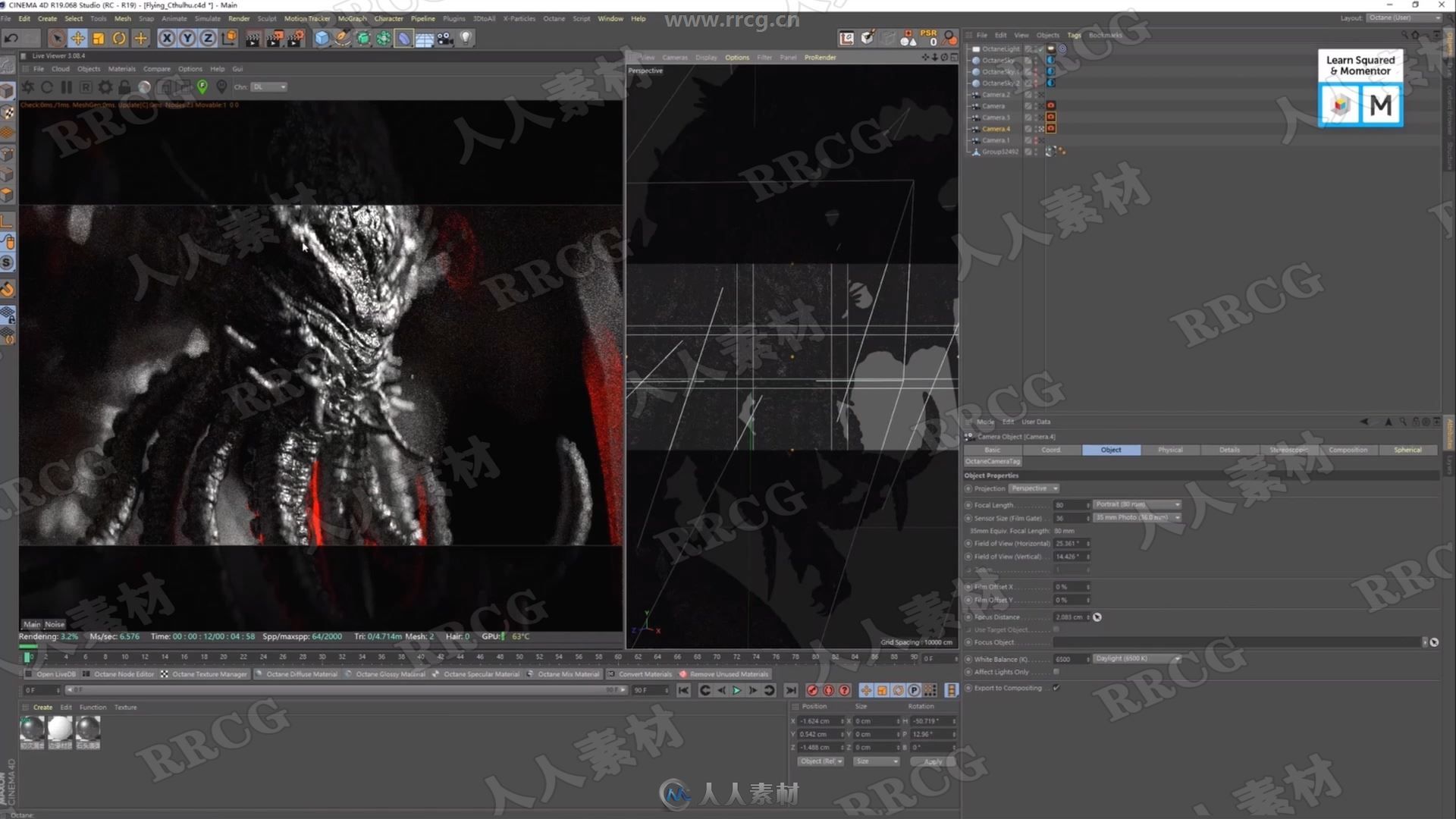Open the MoGraph menu

[x=352, y=18]
